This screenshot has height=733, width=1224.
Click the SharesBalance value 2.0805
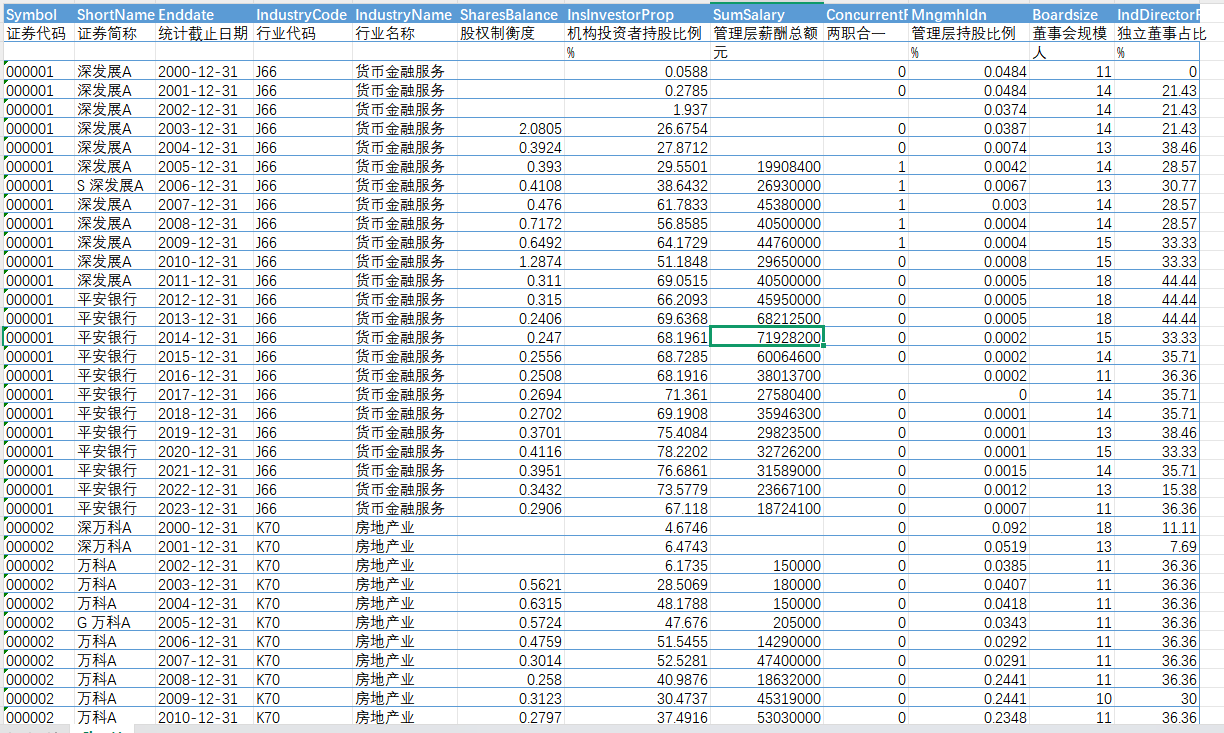(x=511, y=128)
